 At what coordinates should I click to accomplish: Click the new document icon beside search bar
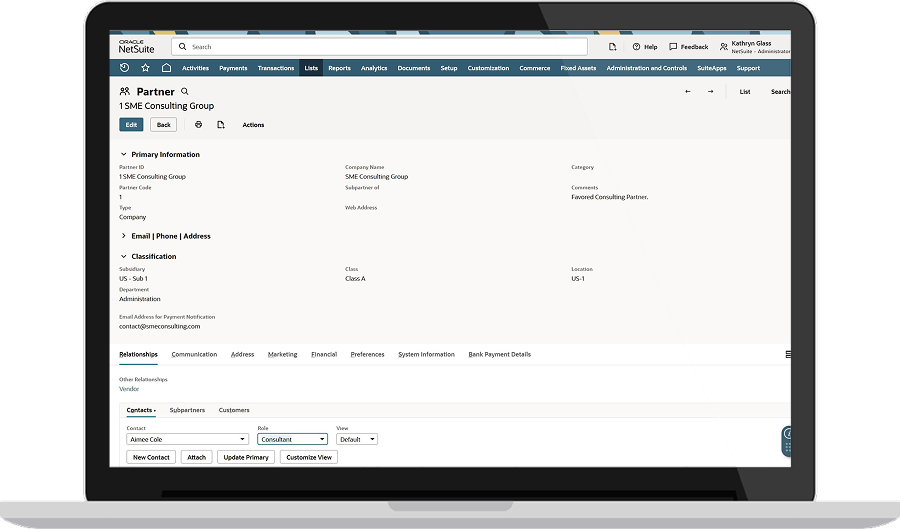pos(612,47)
